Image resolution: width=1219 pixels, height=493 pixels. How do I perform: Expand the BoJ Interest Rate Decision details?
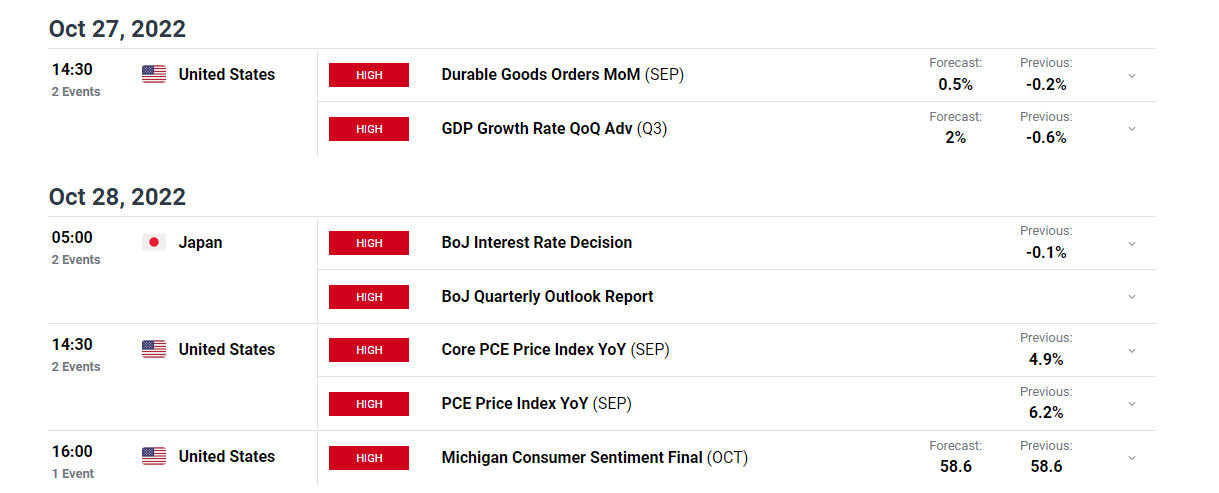(1132, 243)
